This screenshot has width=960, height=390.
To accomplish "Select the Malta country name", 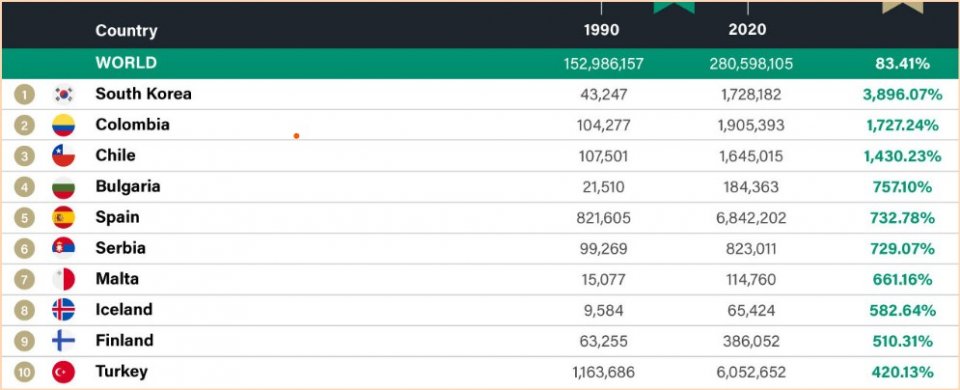I will (117, 279).
